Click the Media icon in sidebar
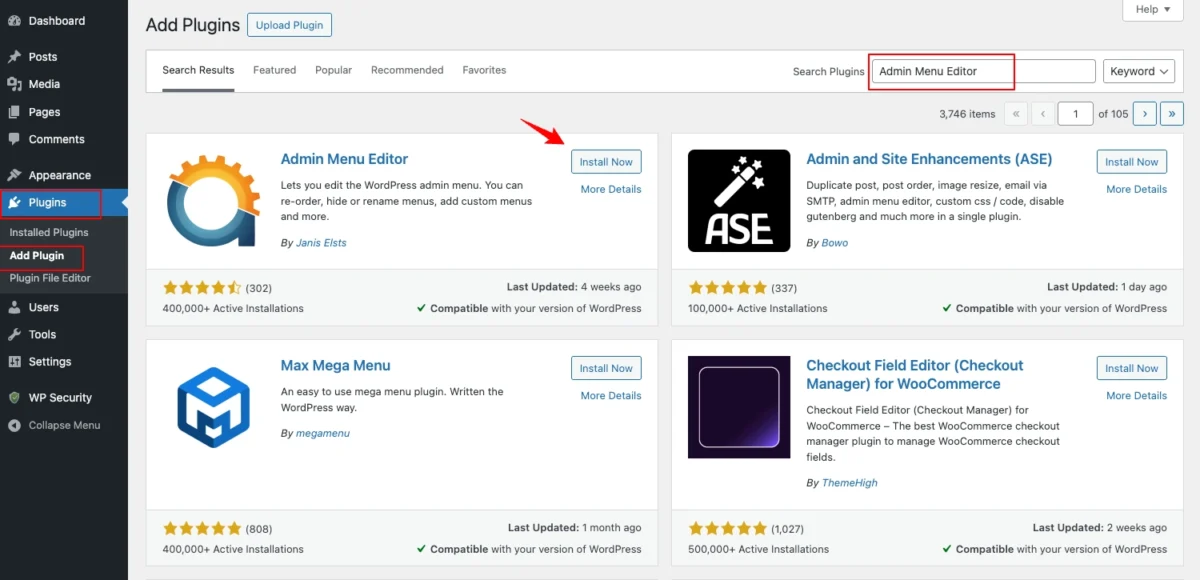This screenshot has height=580, width=1200. pyautogui.click(x=14, y=84)
